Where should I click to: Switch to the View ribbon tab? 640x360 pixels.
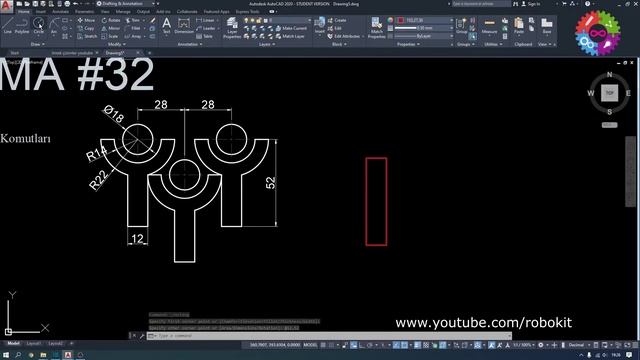(105, 12)
